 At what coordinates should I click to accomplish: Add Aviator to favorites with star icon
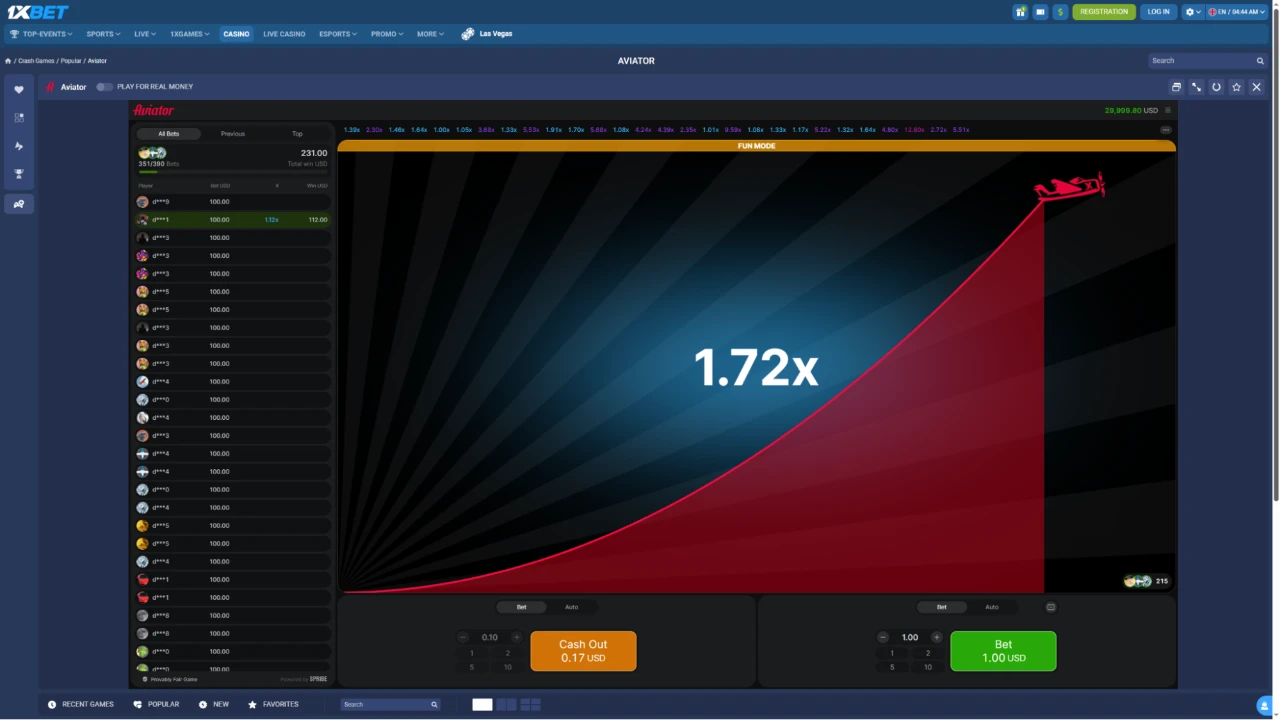[1237, 87]
